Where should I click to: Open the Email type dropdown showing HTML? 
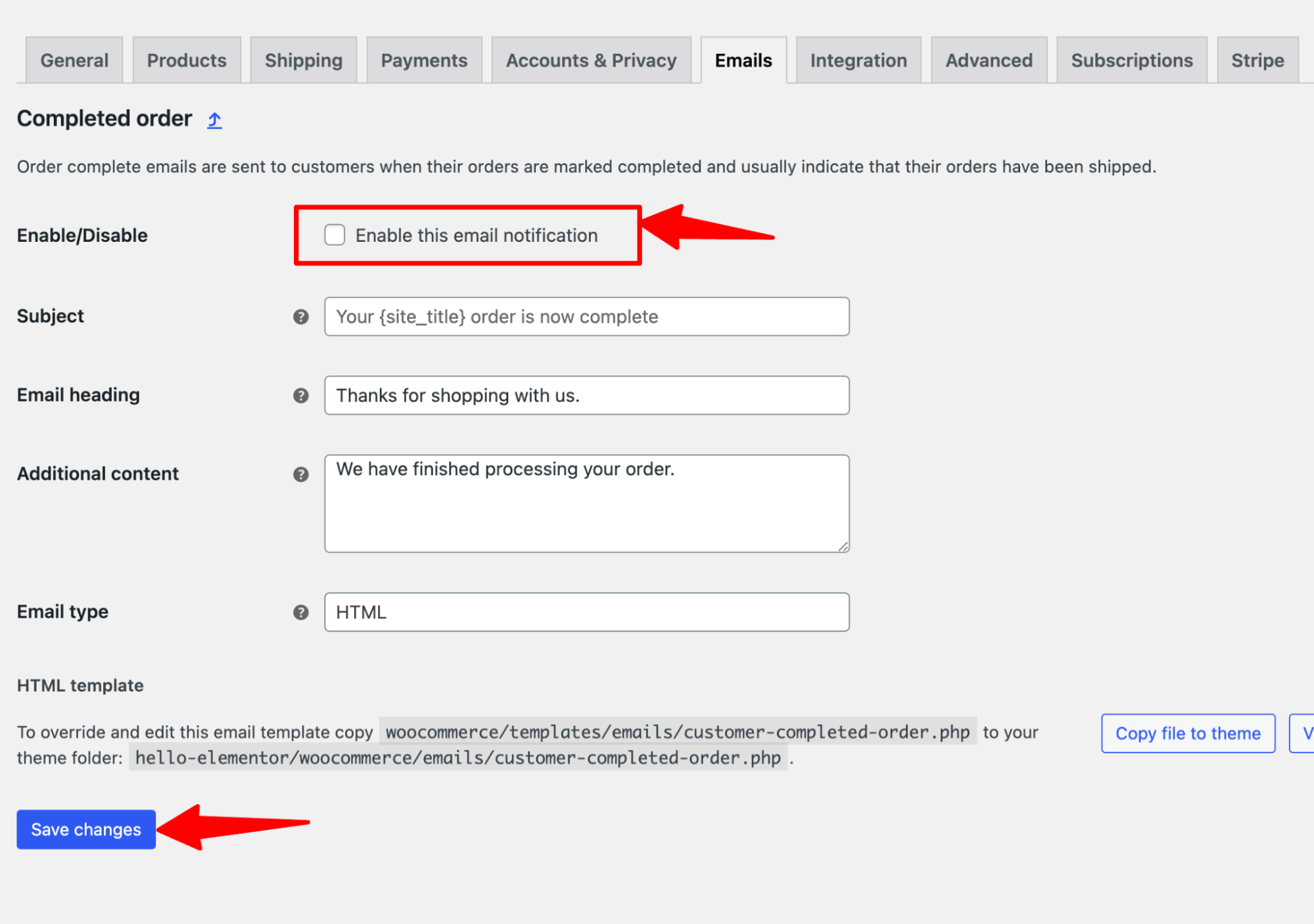pos(586,612)
